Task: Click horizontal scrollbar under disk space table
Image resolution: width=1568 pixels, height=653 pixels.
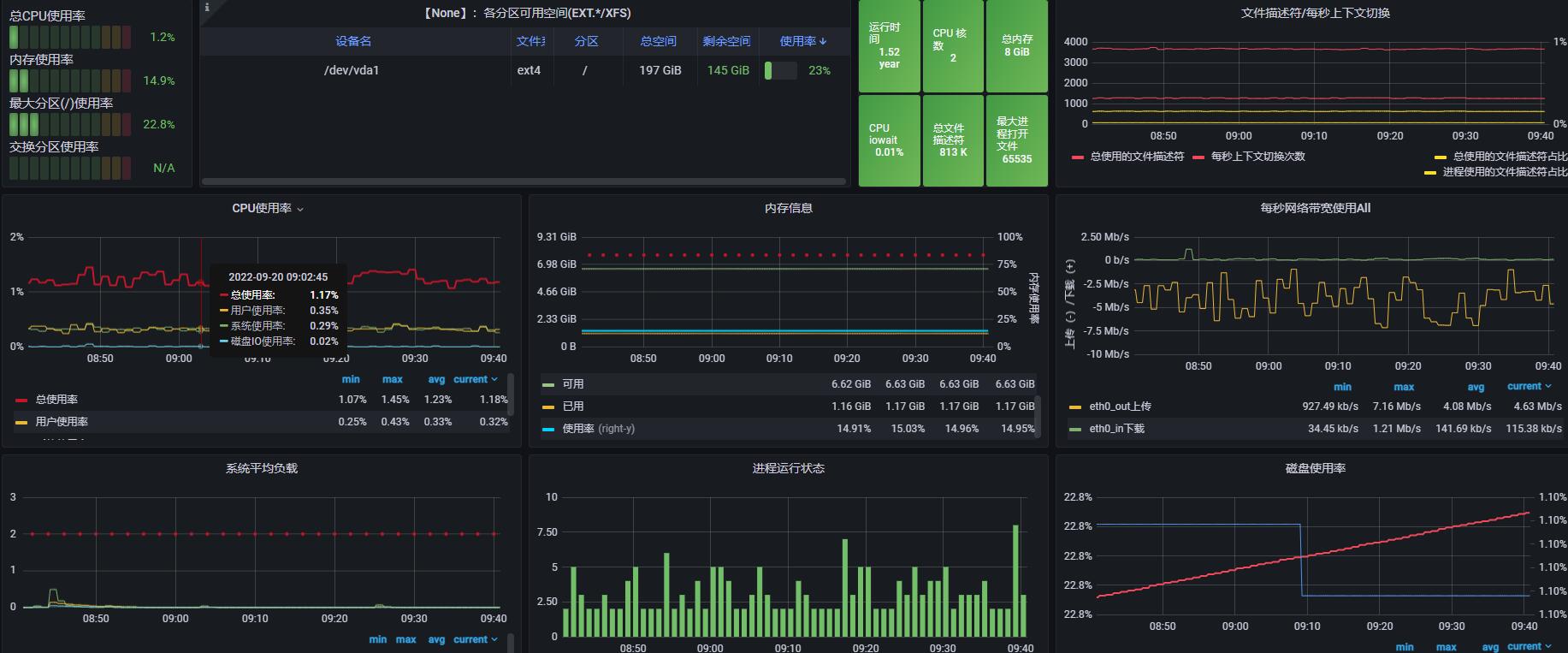Action: point(524,181)
